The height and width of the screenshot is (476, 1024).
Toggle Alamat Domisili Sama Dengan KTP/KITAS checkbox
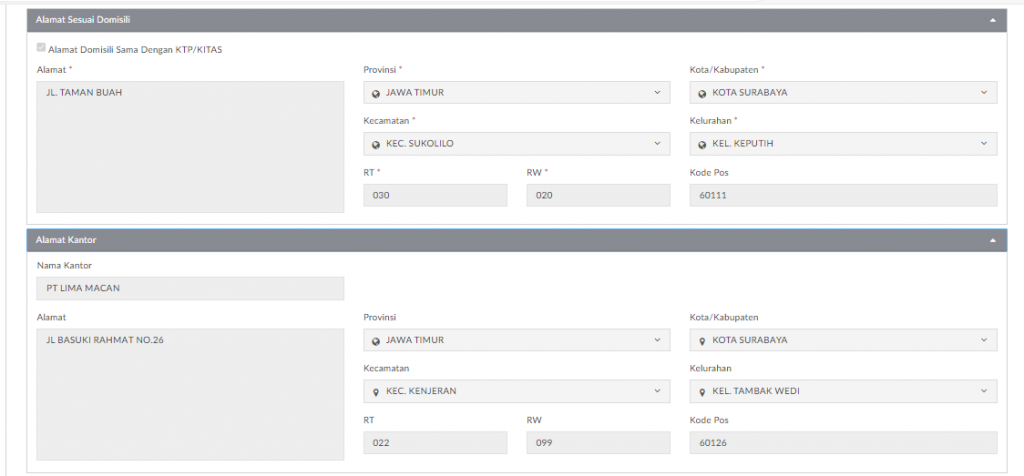click(42, 48)
